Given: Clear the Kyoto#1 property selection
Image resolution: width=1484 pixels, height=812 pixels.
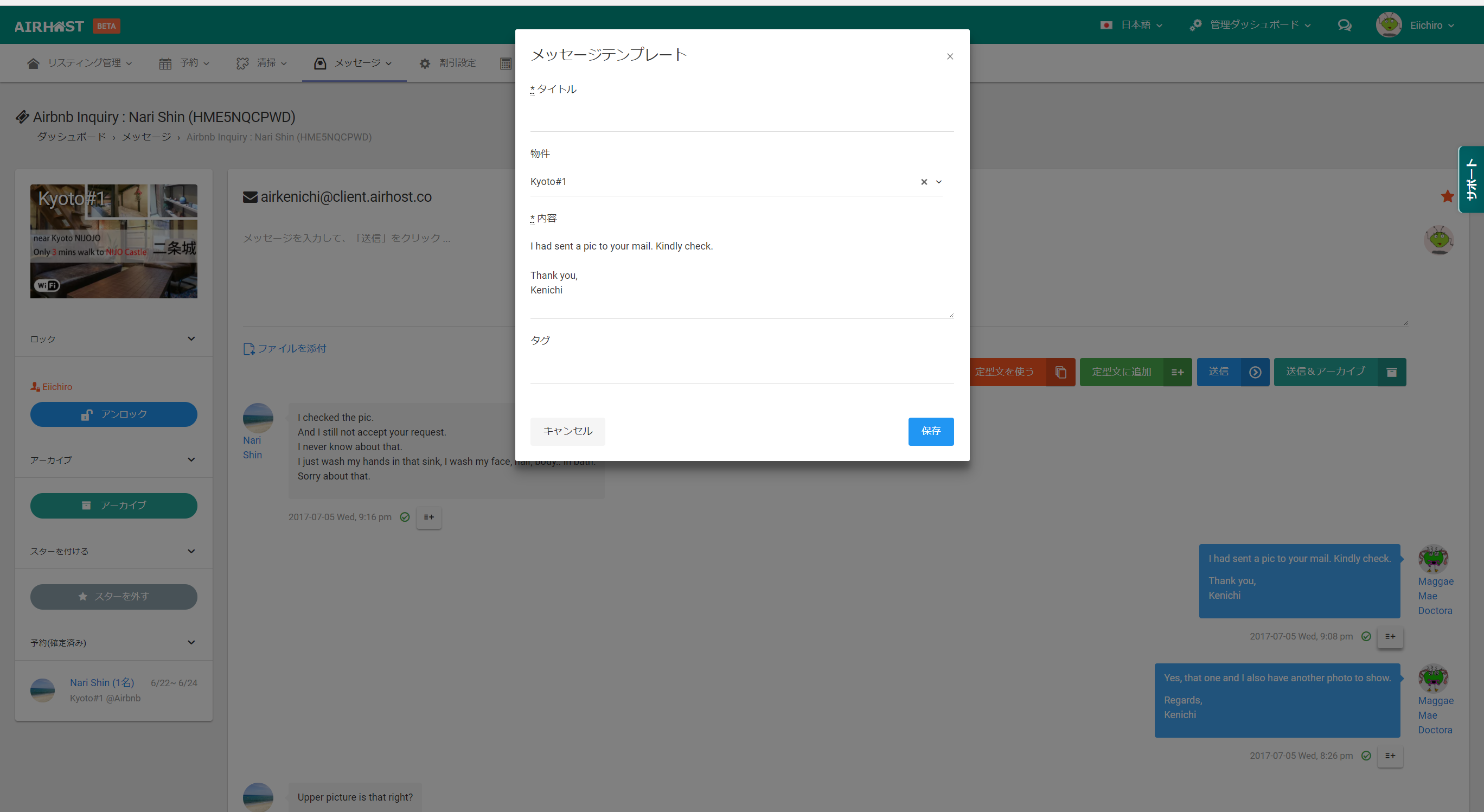Looking at the screenshot, I should 924,182.
